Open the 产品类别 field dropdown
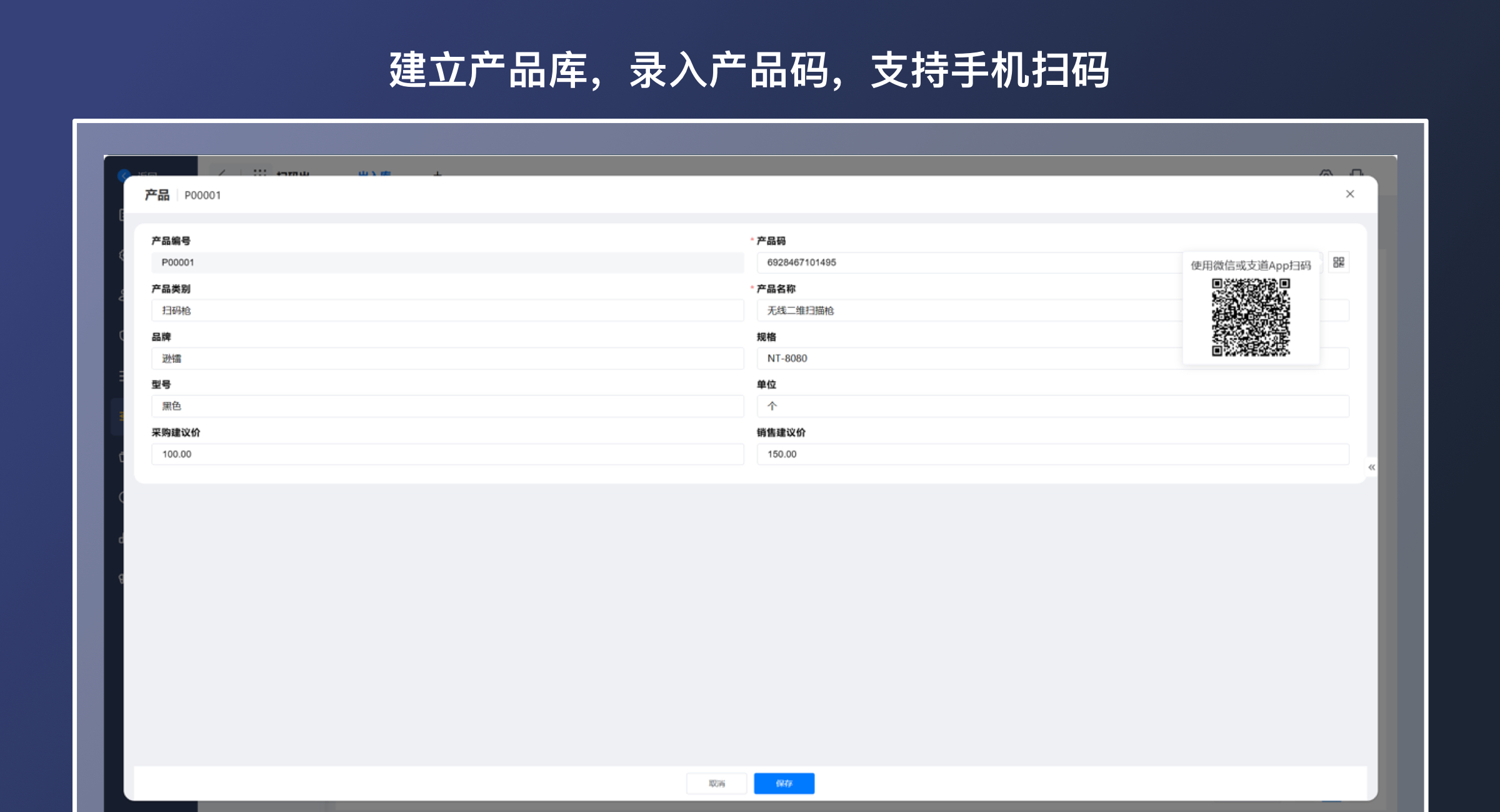The width and height of the screenshot is (1500, 812). (x=447, y=310)
